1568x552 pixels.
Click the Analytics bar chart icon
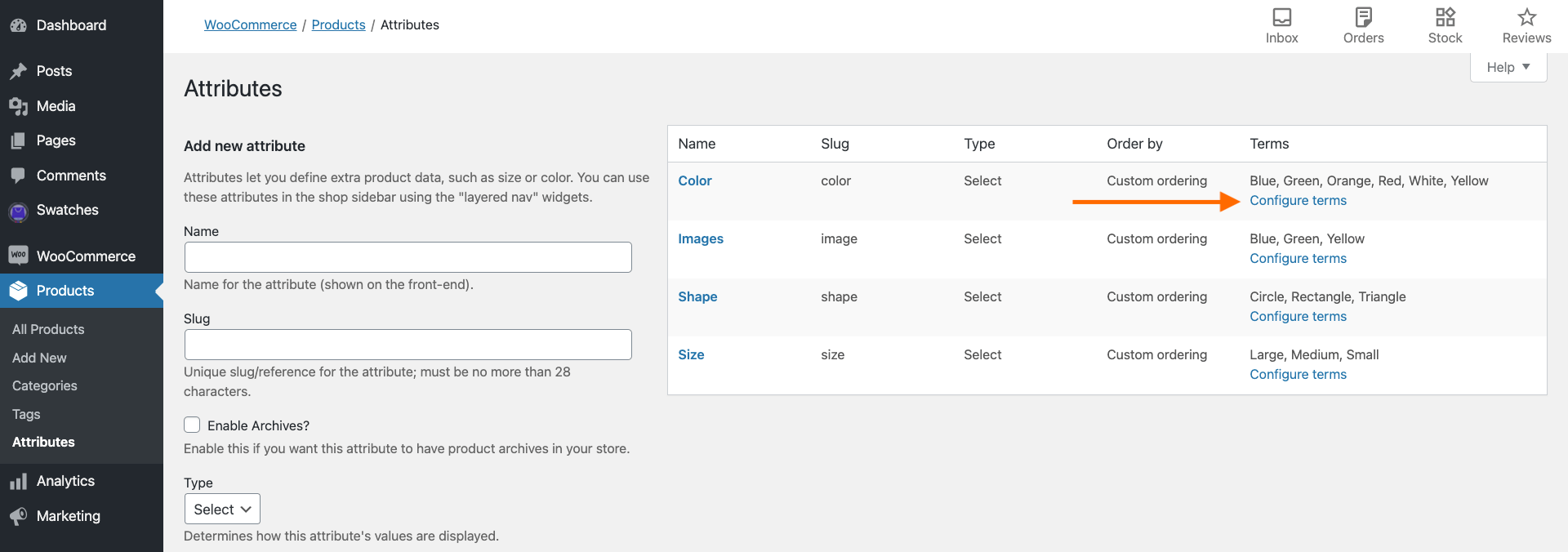click(x=18, y=482)
